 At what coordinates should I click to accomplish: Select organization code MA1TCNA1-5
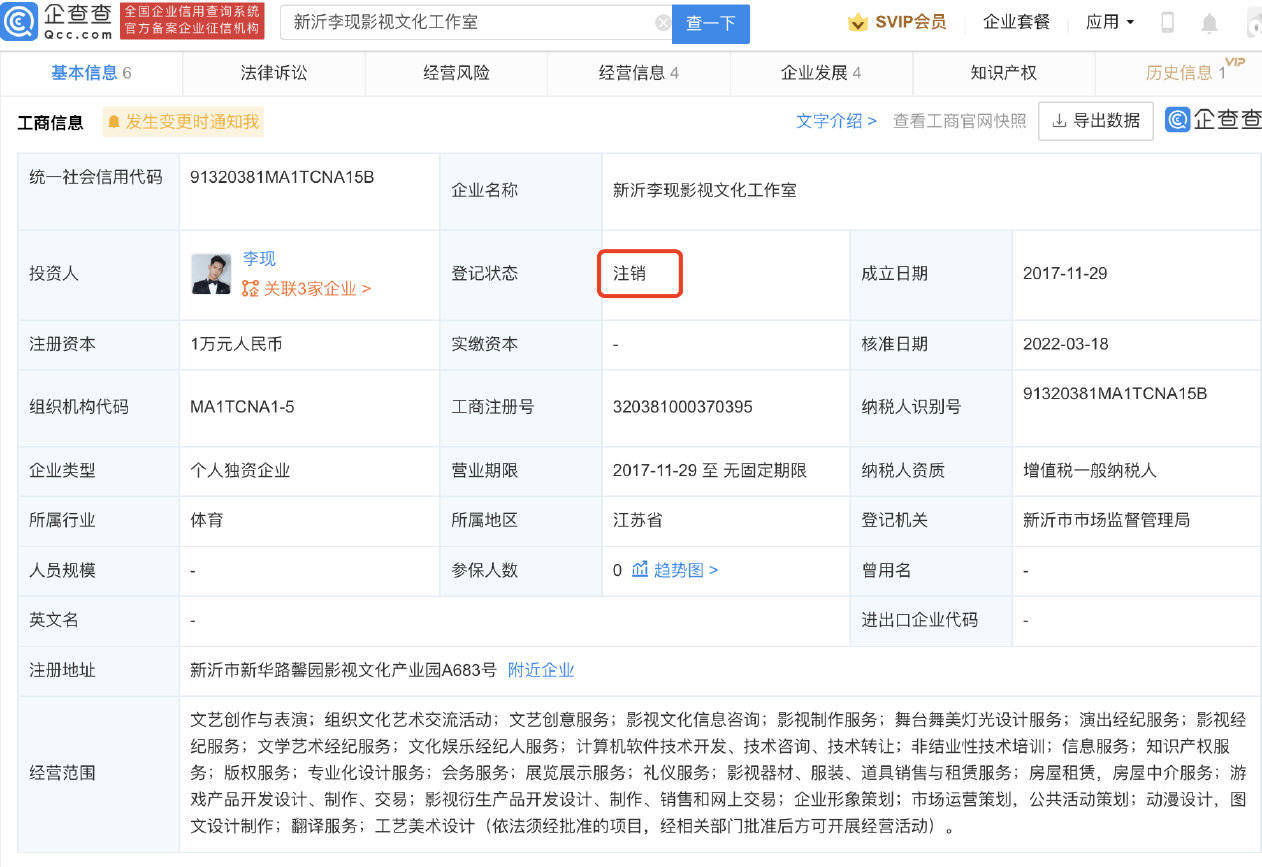pyautogui.click(x=242, y=407)
